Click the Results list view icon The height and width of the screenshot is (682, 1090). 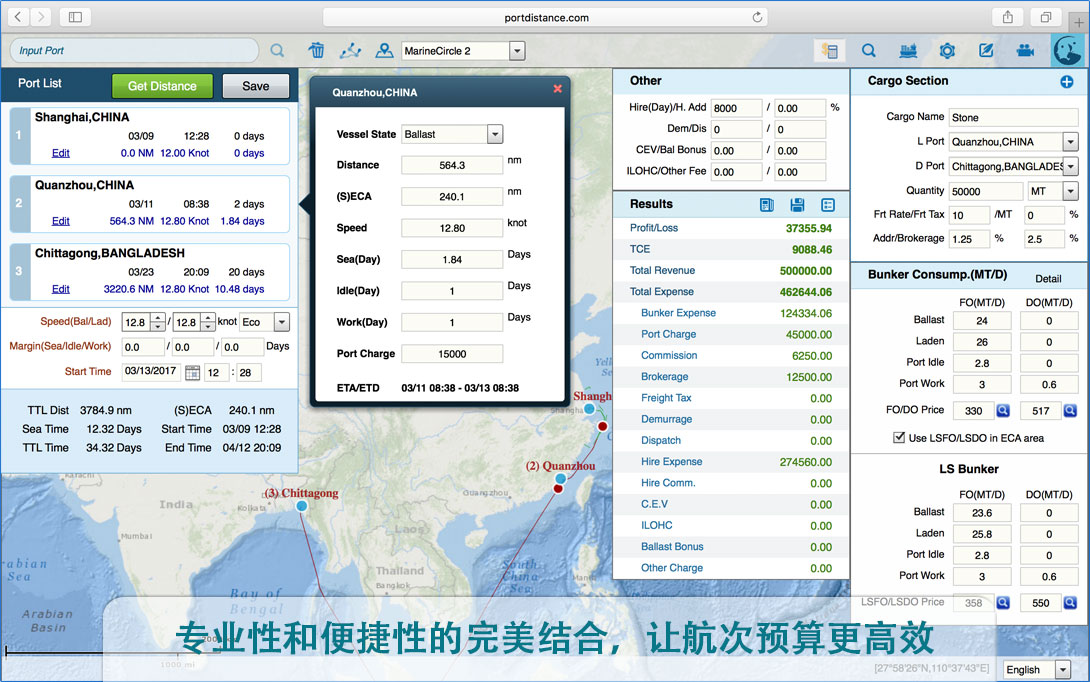828,204
